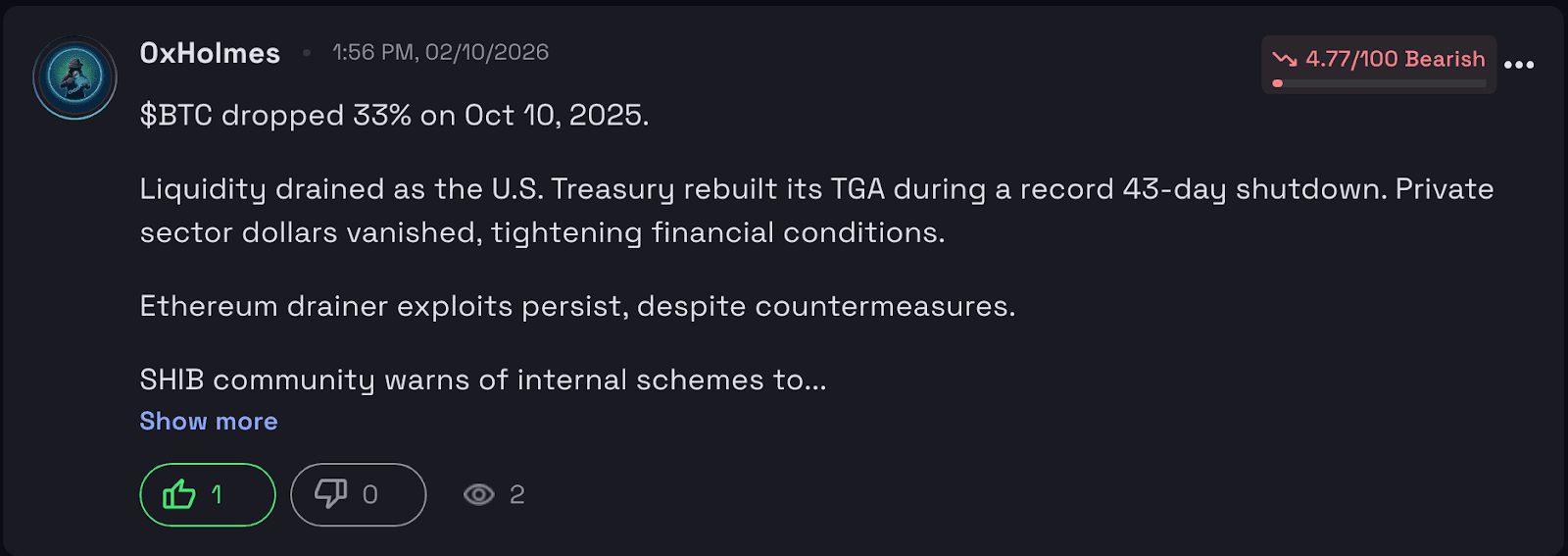This screenshot has height=556, width=1568.
Task: Expand post with Show more
Action: [209, 421]
